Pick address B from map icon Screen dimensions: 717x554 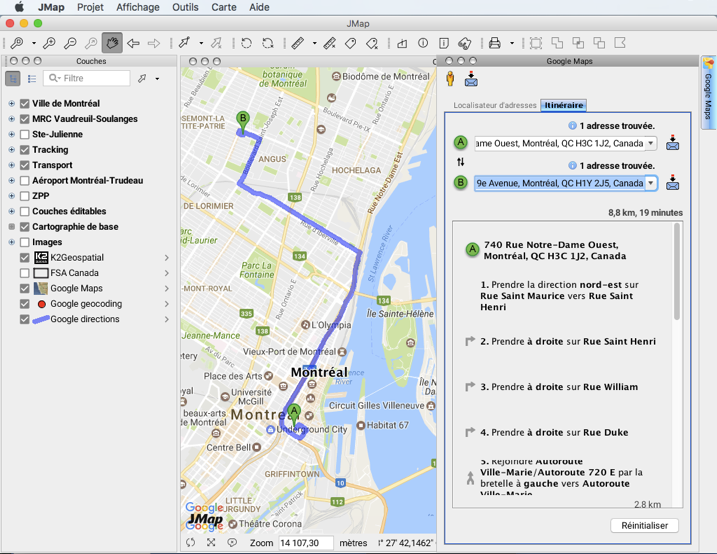(672, 182)
